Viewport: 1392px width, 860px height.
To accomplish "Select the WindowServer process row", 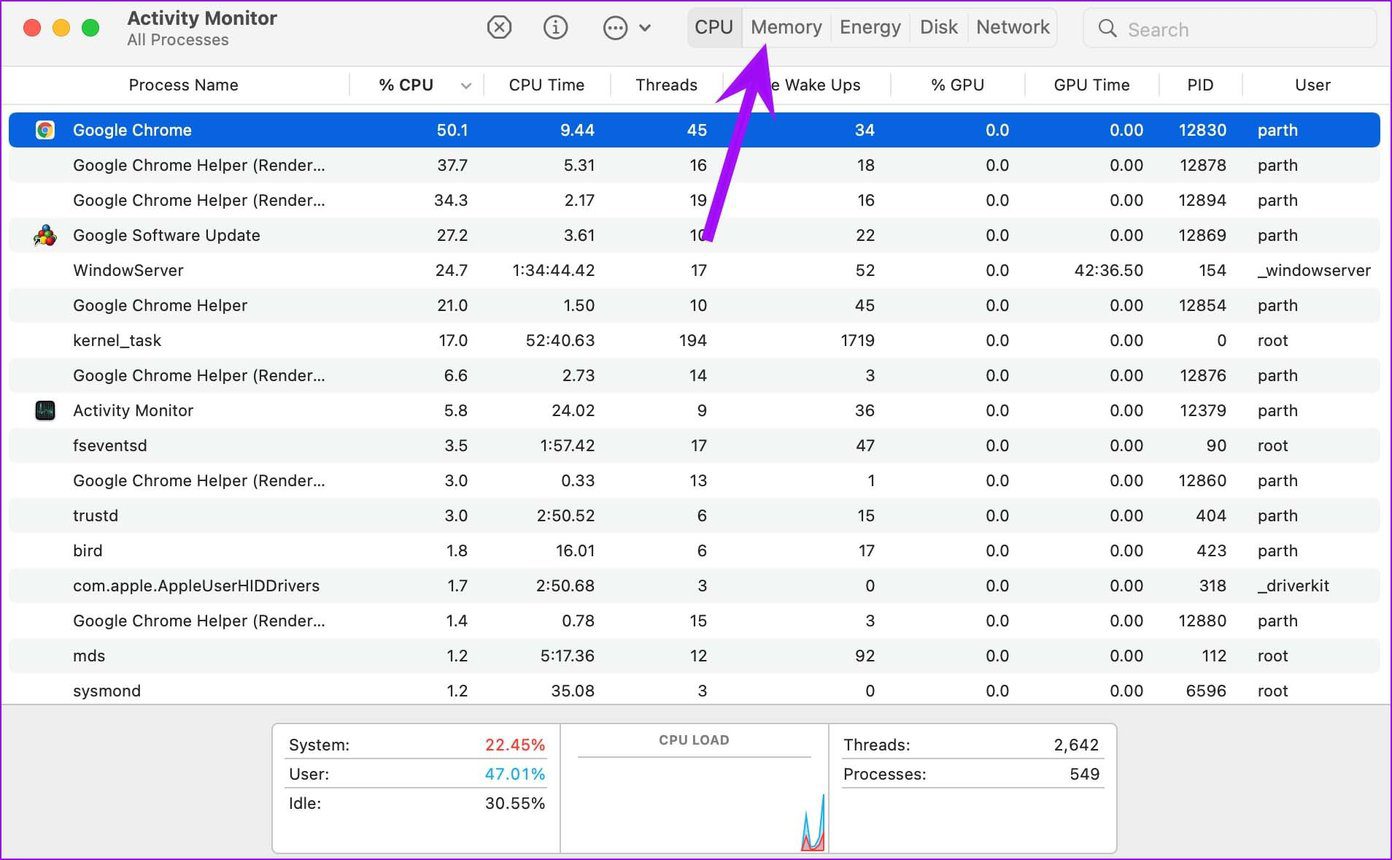I will 695,270.
